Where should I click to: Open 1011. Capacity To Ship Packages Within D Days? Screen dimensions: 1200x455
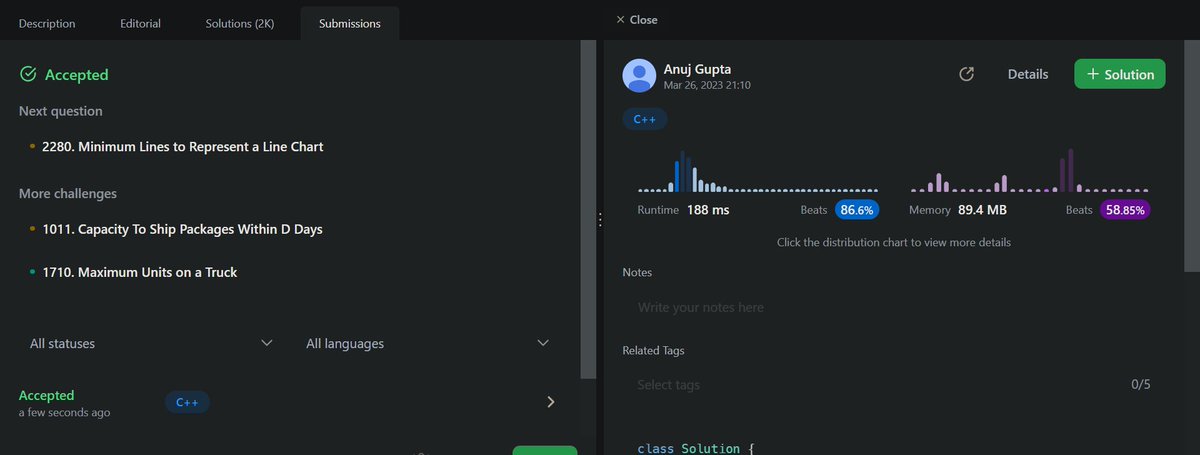click(x=182, y=229)
